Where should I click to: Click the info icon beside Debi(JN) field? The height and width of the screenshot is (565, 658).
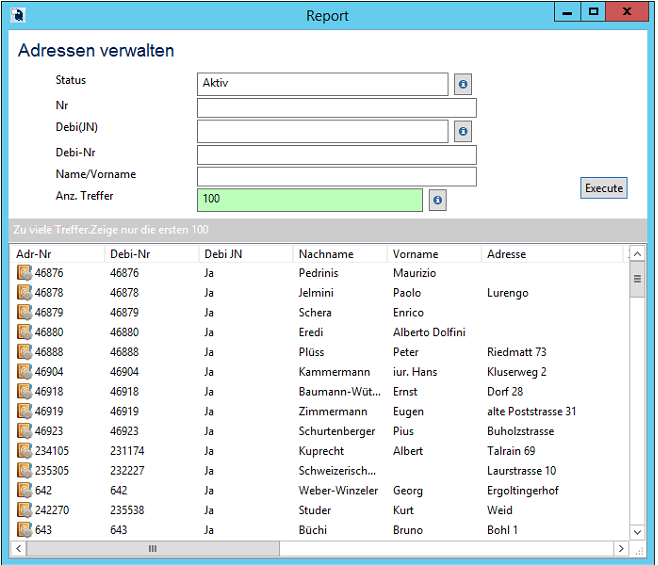coord(463,132)
